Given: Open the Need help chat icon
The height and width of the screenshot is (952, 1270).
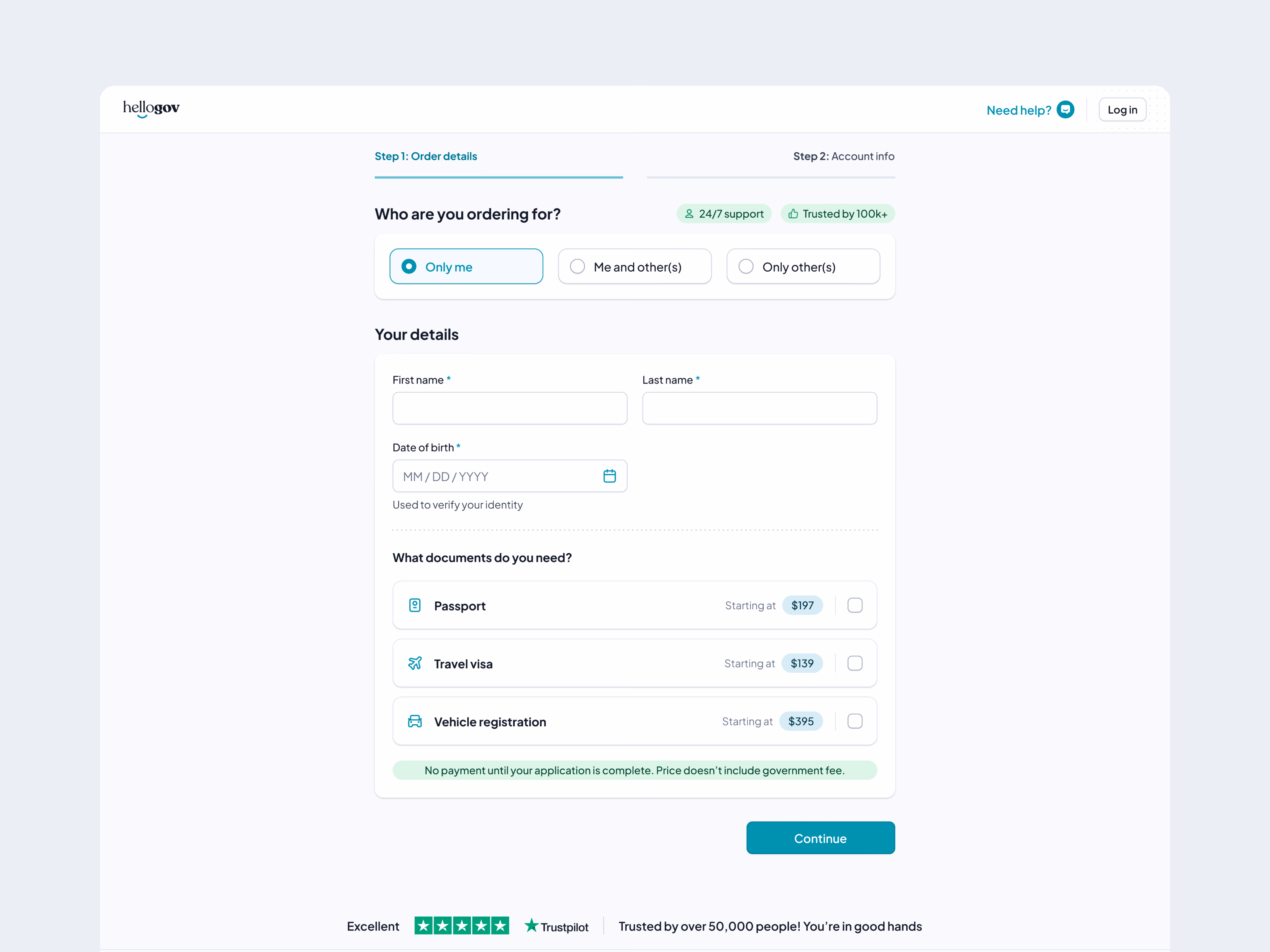Looking at the screenshot, I should click(x=1065, y=109).
